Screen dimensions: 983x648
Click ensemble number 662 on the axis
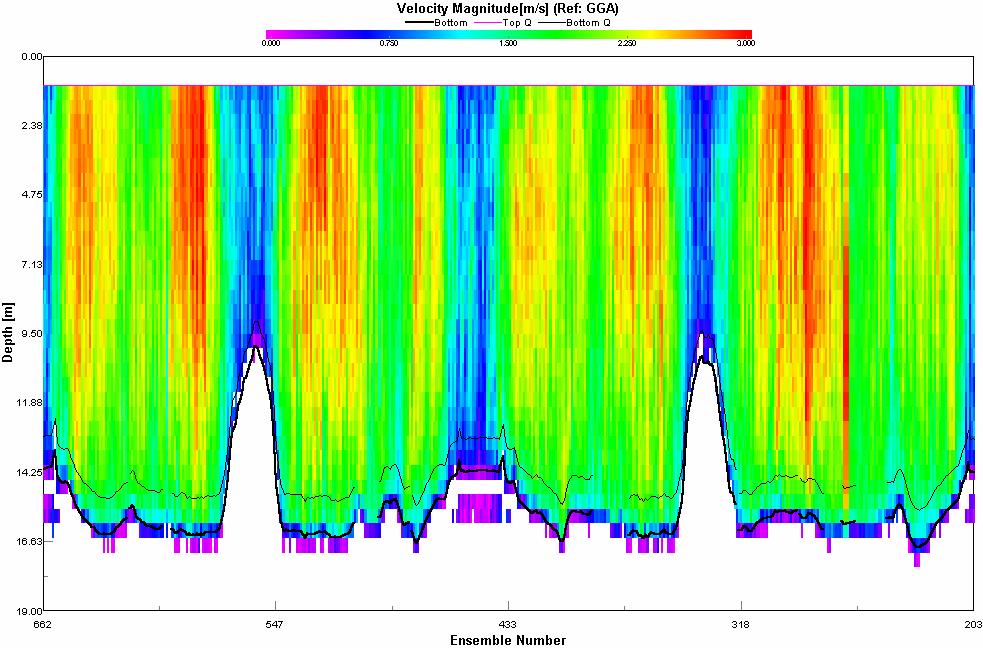click(43, 624)
